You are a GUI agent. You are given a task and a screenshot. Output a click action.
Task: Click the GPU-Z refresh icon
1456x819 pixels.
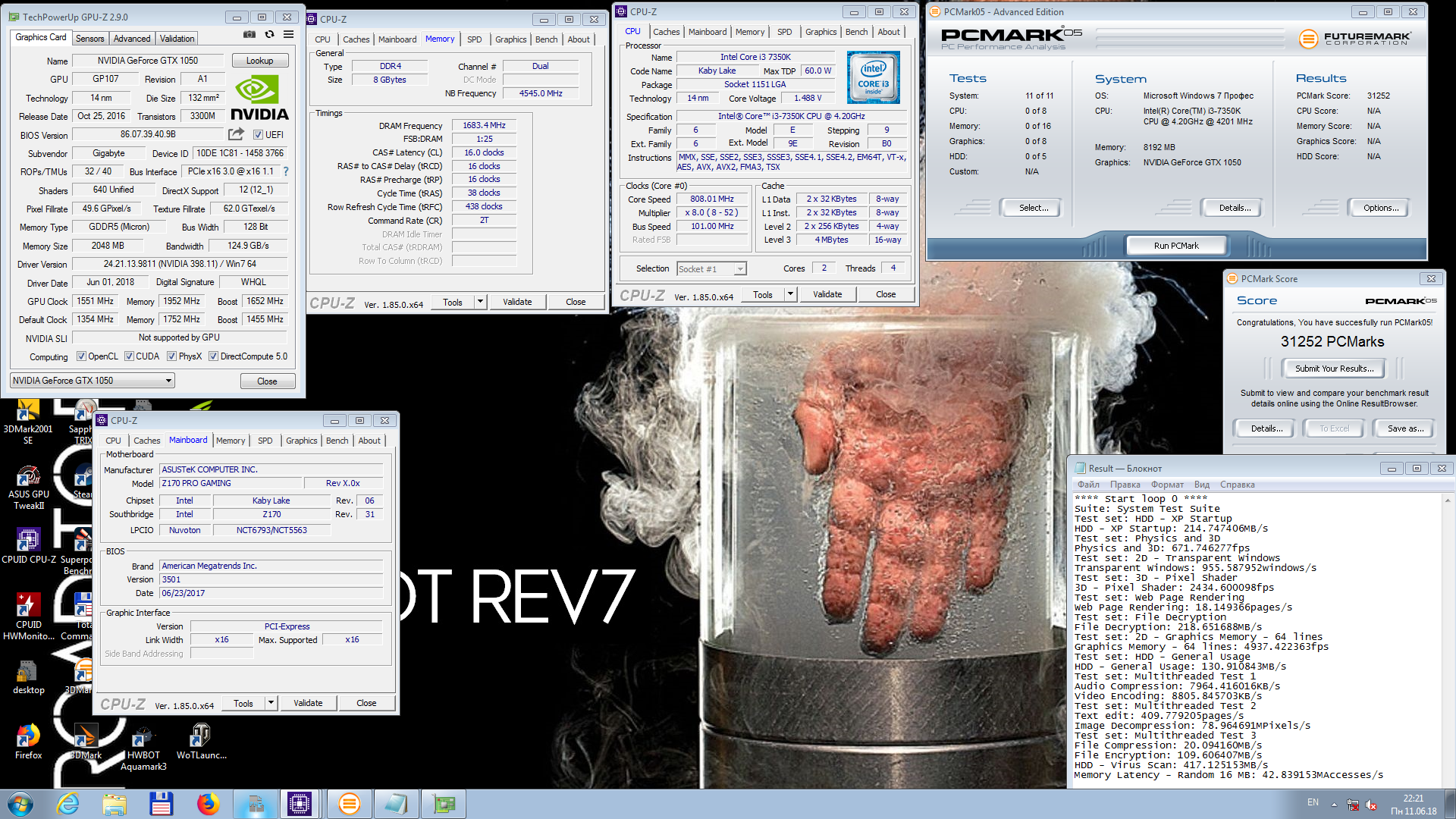point(269,35)
